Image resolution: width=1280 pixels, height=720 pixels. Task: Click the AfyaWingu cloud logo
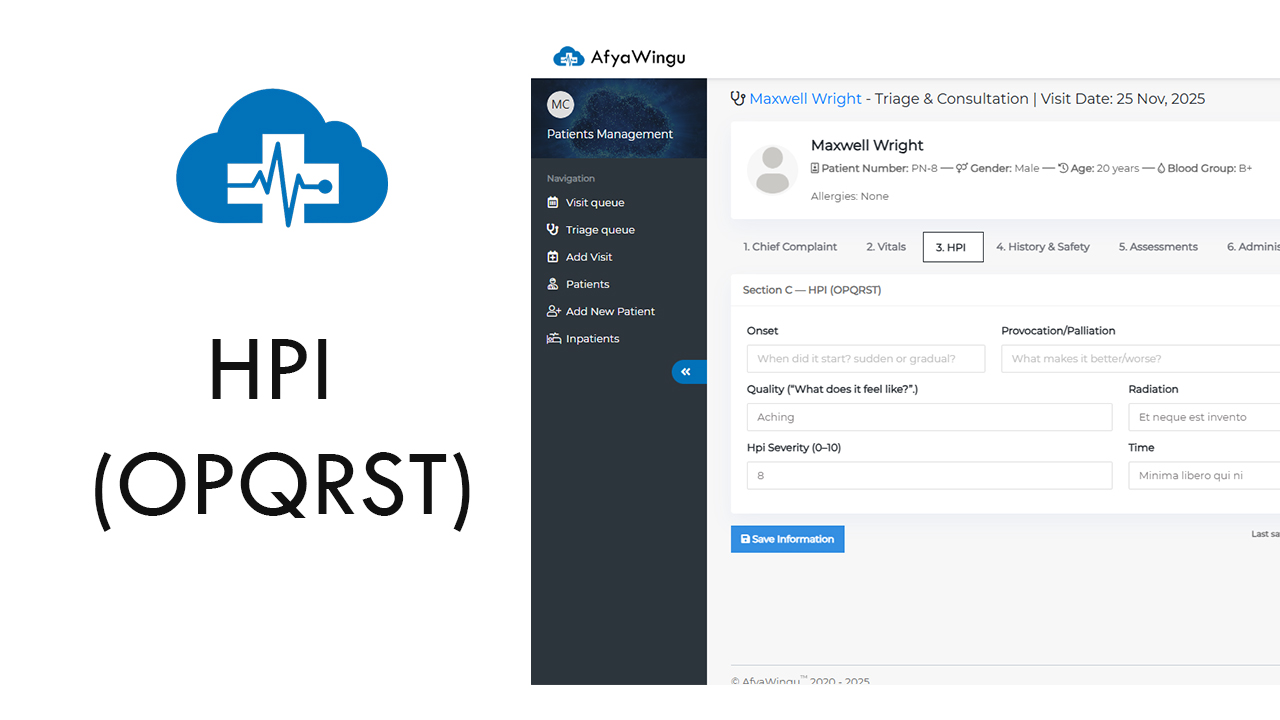pyautogui.click(x=569, y=57)
